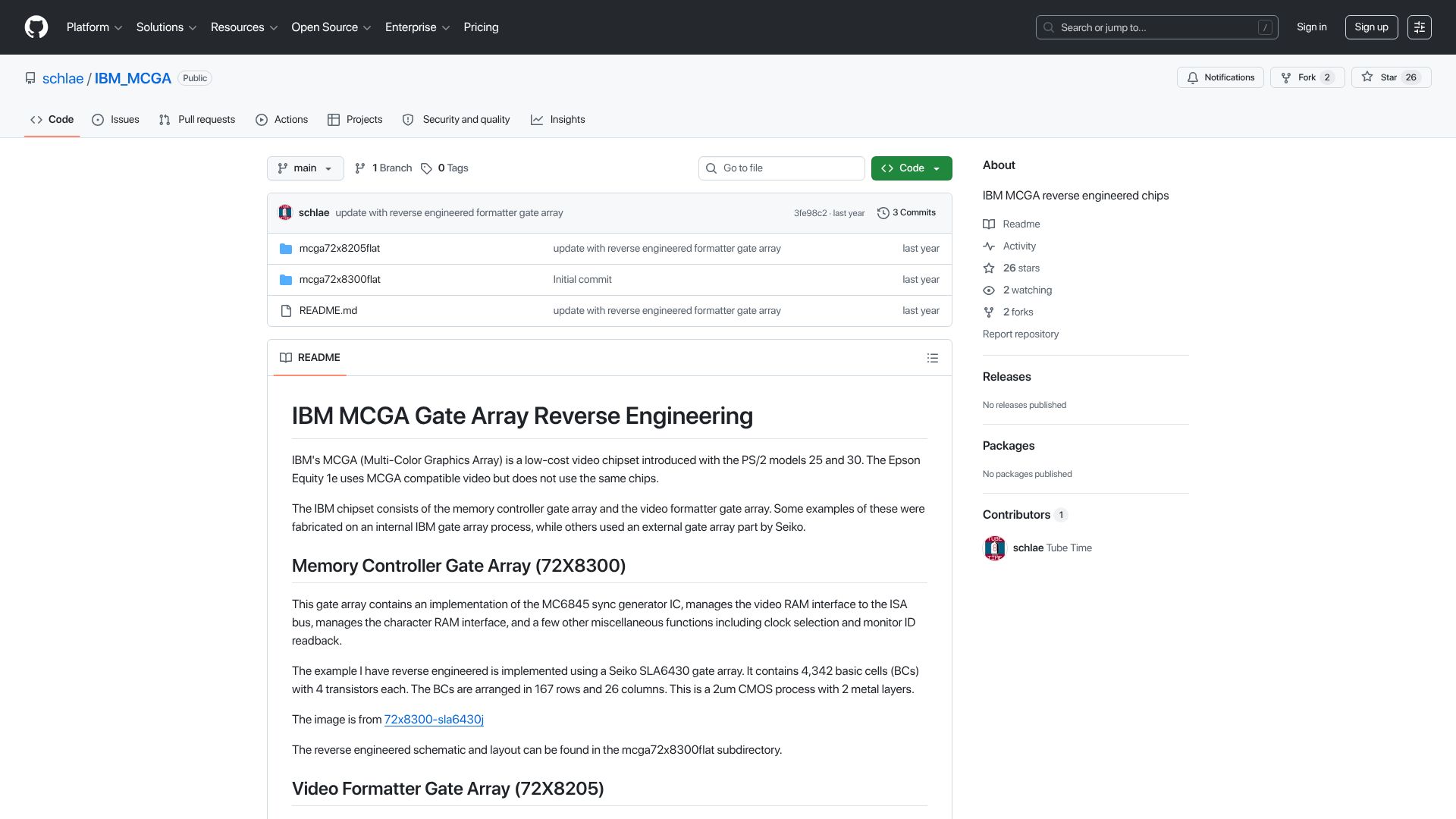
Task: Expand the Platform menu
Action: tap(94, 27)
